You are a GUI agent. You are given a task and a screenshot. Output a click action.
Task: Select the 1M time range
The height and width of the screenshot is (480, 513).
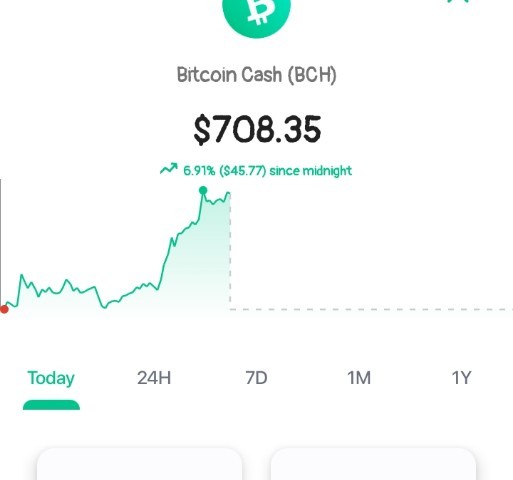pyautogui.click(x=359, y=378)
